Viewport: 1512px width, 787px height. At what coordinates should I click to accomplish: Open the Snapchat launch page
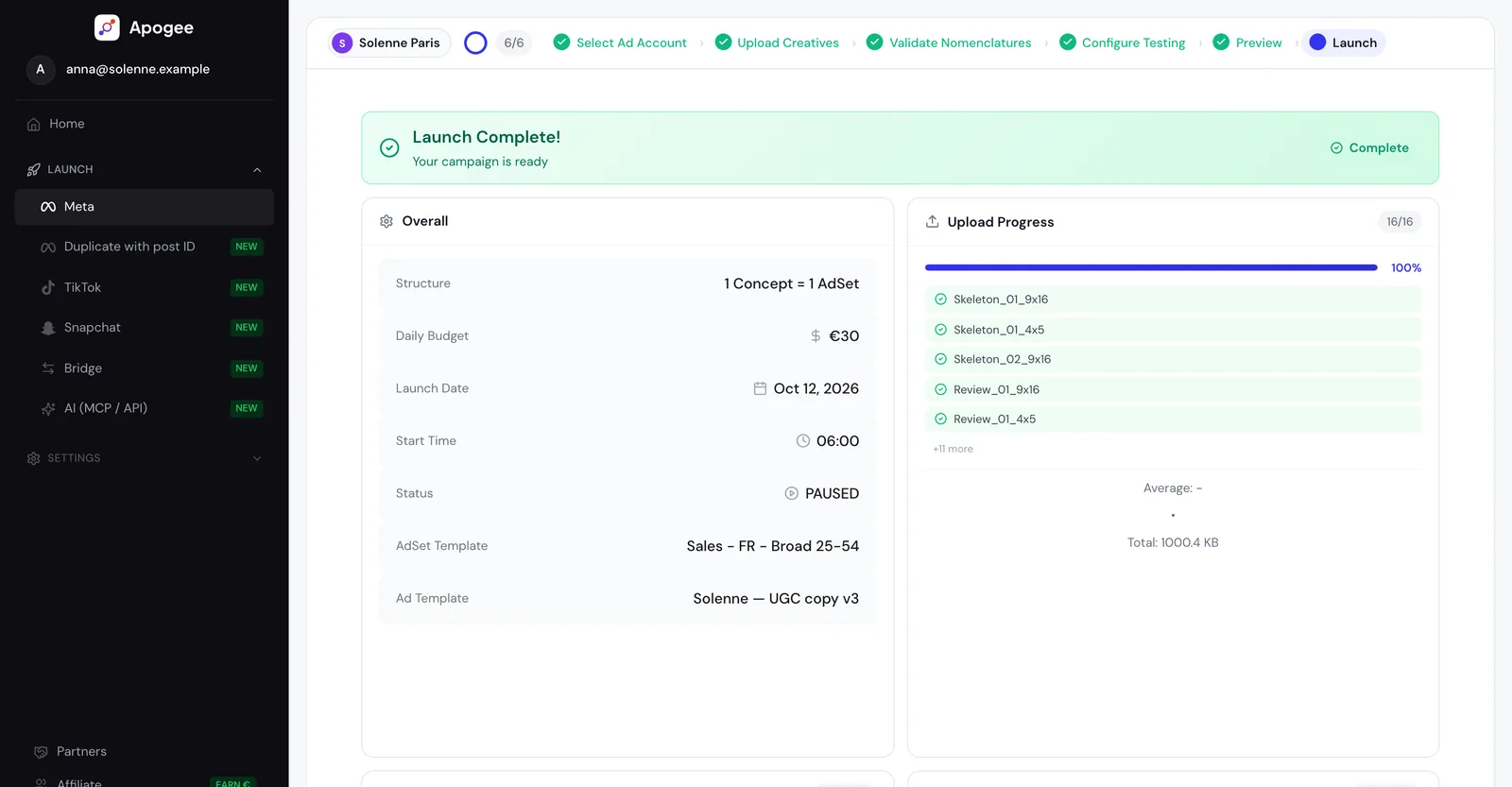click(145, 328)
